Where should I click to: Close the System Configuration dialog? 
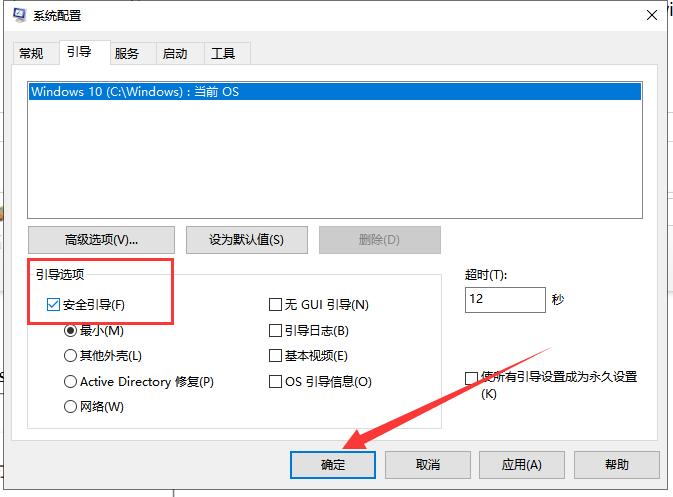click(652, 15)
